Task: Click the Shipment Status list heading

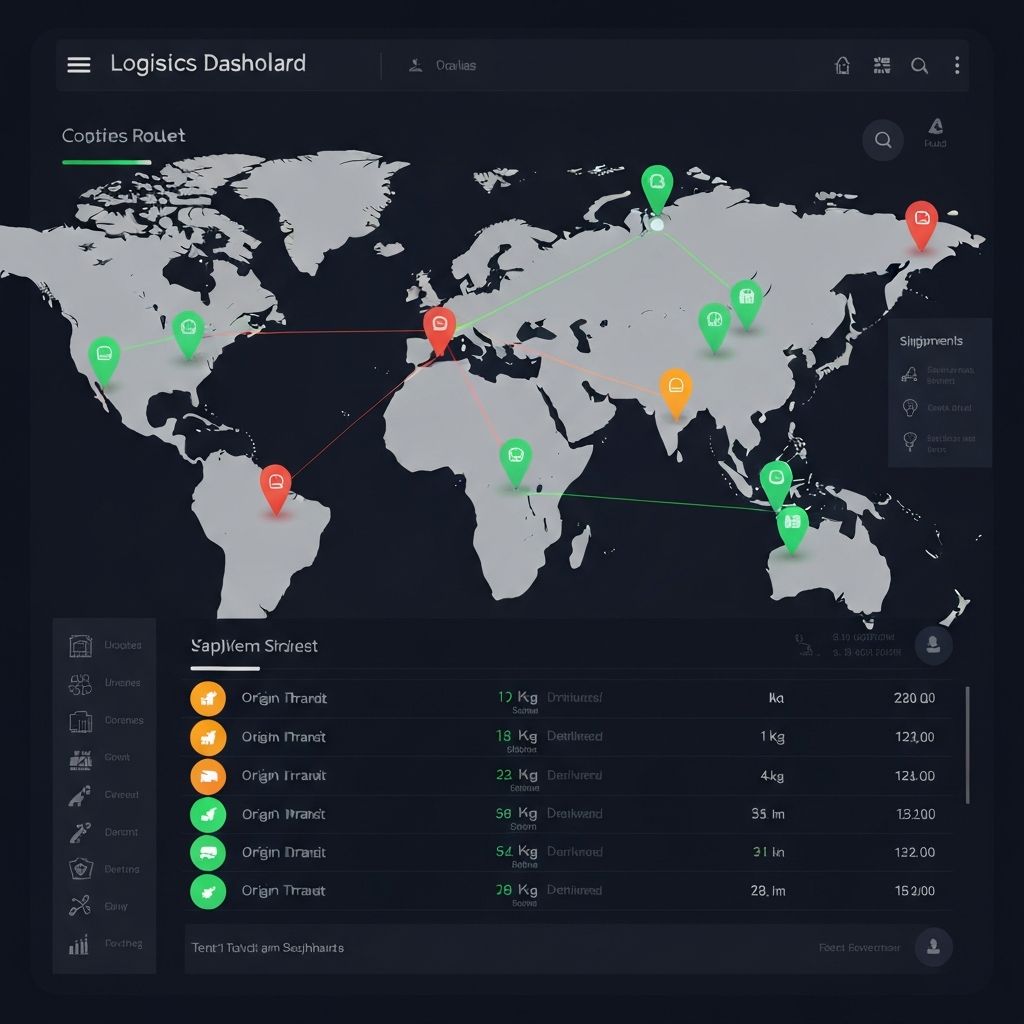Action: coord(253,645)
